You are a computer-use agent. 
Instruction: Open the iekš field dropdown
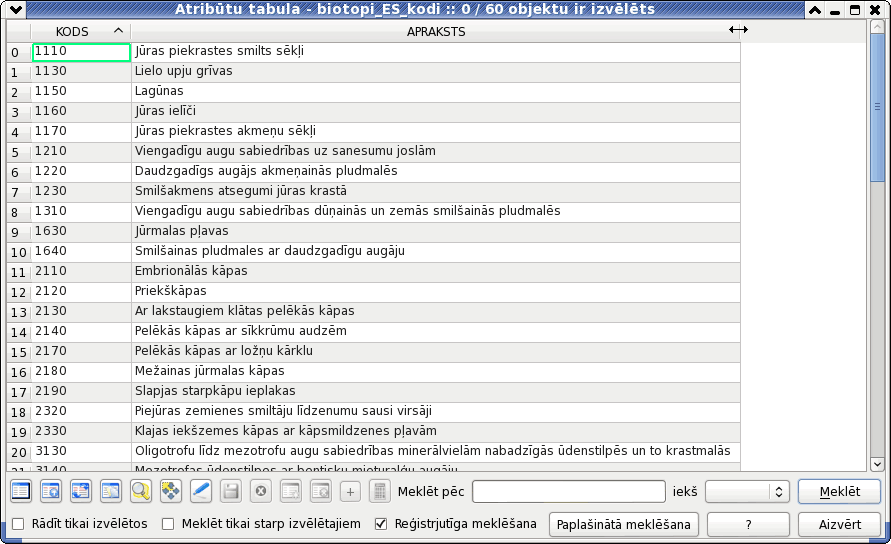[x=745, y=492]
